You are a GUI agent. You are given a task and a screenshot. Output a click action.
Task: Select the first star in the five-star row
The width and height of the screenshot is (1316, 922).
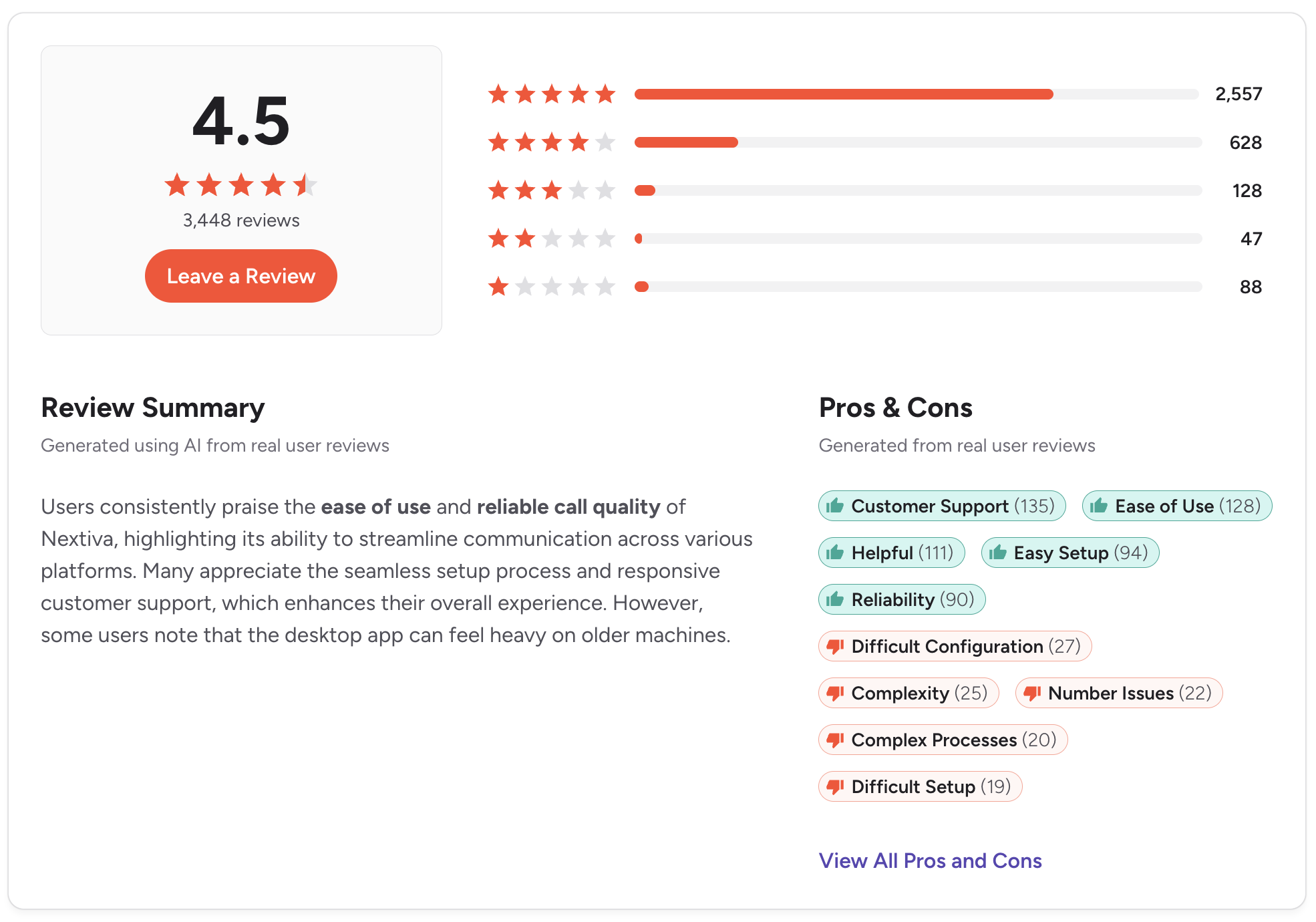tap(499, 94)
